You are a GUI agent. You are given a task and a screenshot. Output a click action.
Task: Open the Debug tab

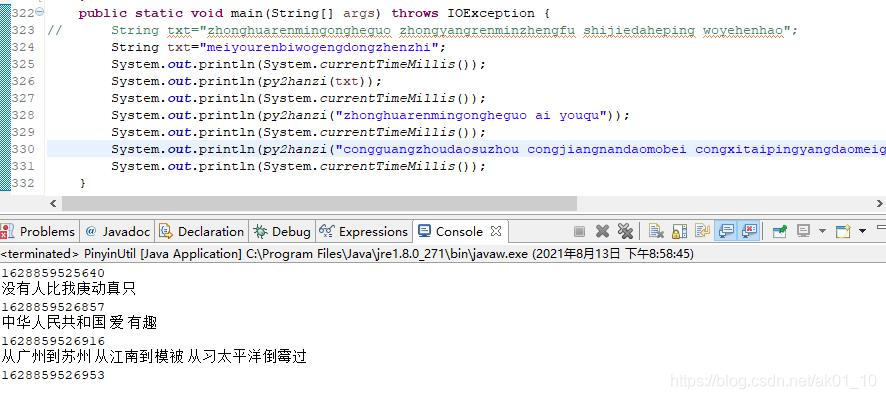point(282,232)
